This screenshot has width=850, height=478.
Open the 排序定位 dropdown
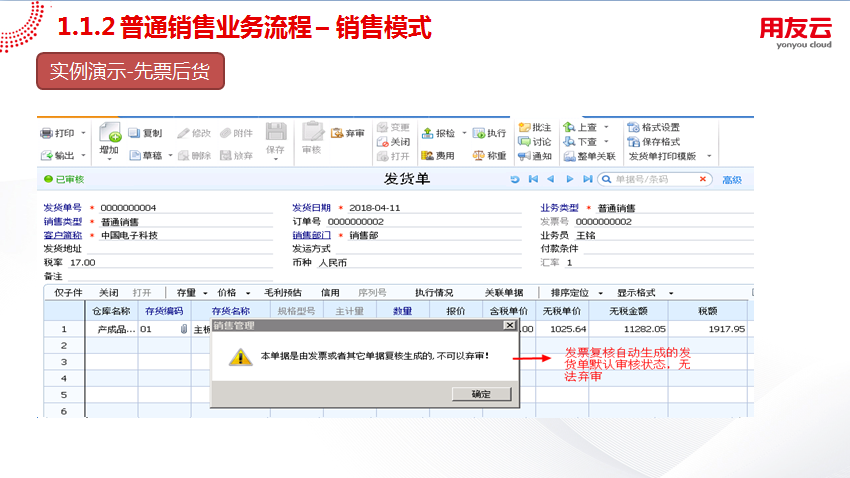(601, 293)
